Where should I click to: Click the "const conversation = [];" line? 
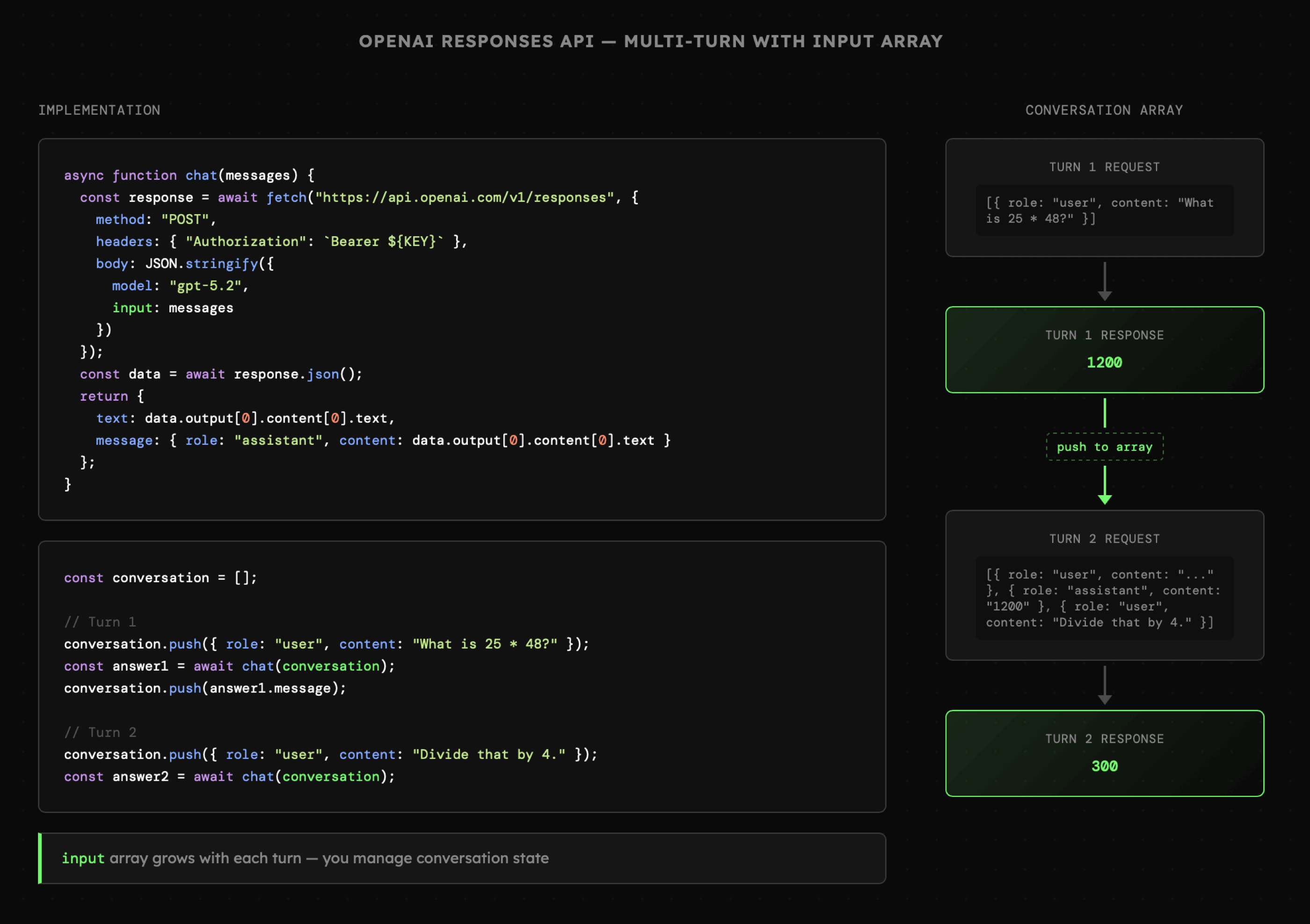(x=160, y=578)
